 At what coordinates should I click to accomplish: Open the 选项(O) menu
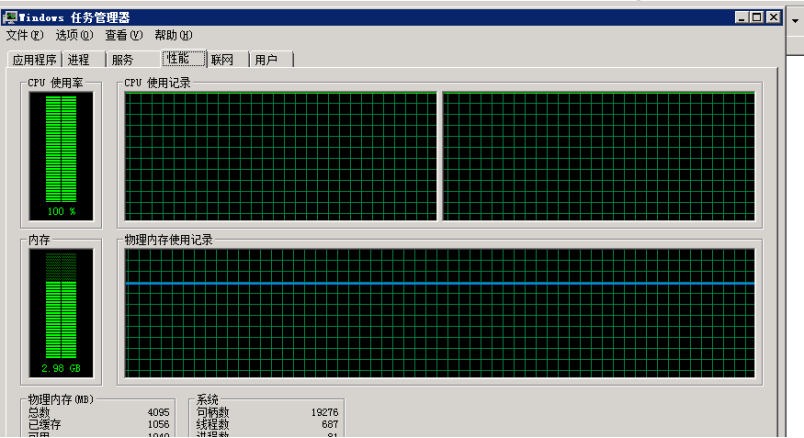[x=74, y=35]
